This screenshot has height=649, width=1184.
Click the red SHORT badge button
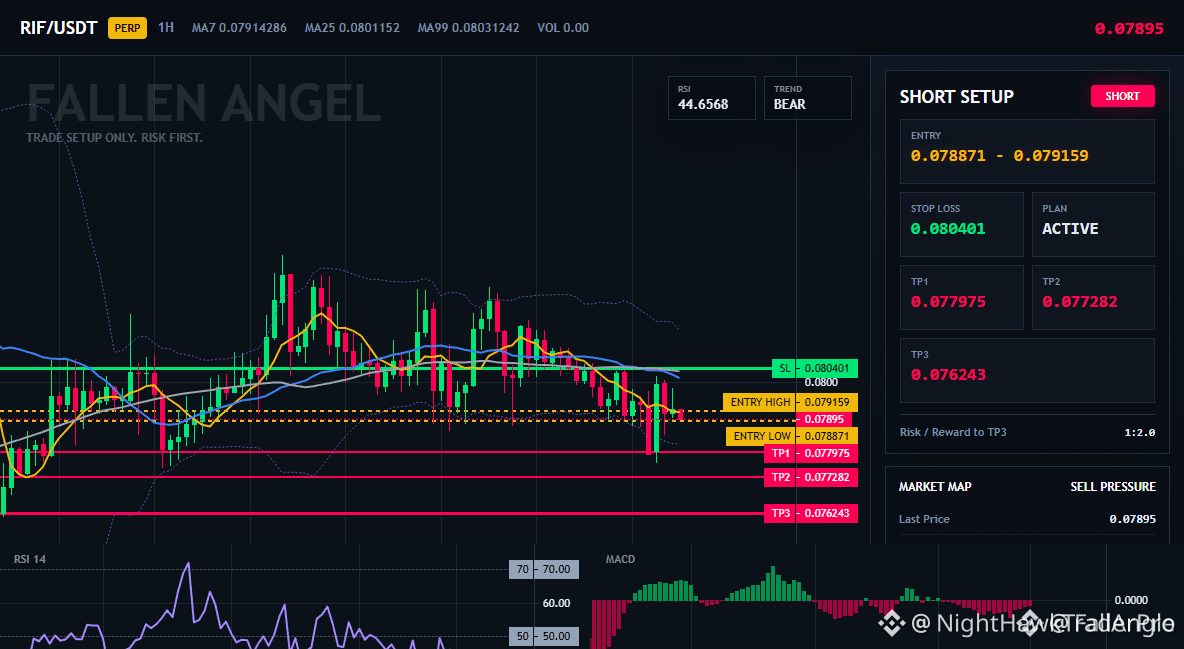pyautogui.click(x=1122, y=96)
